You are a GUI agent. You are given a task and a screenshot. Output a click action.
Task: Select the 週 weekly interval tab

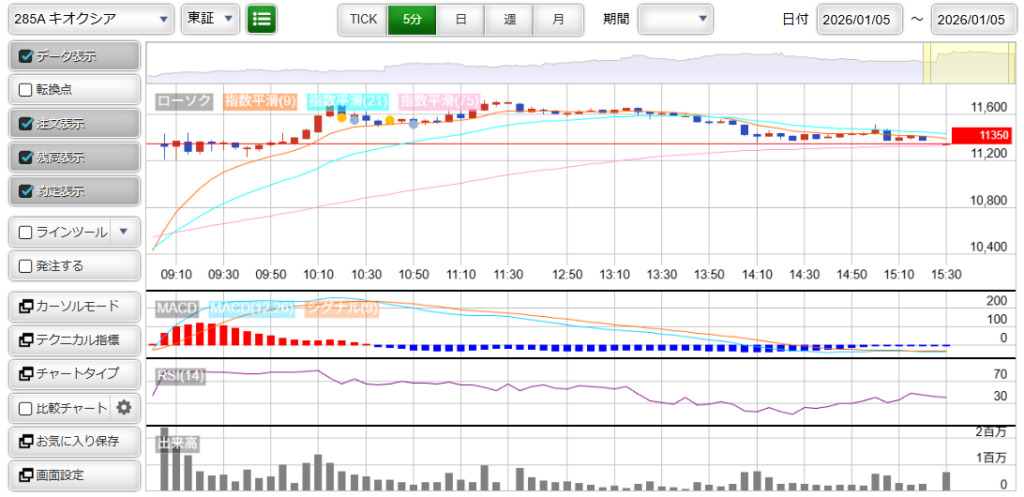pos(509,19)
